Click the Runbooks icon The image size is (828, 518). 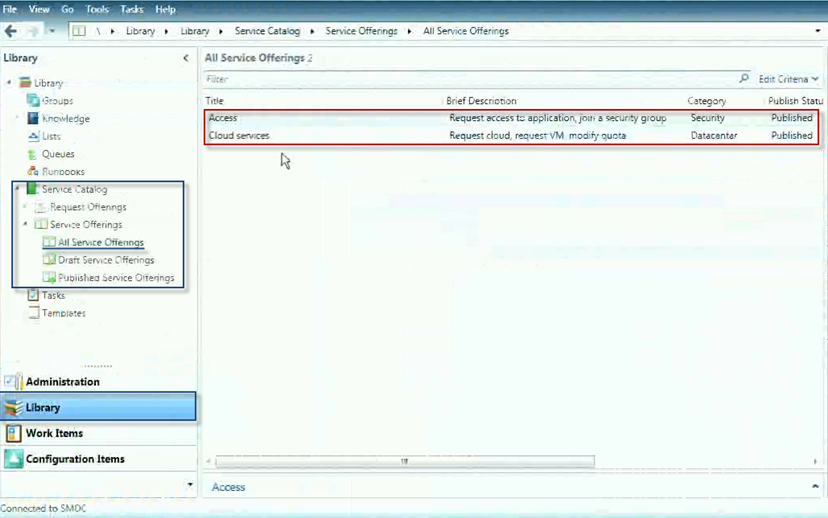33,172
